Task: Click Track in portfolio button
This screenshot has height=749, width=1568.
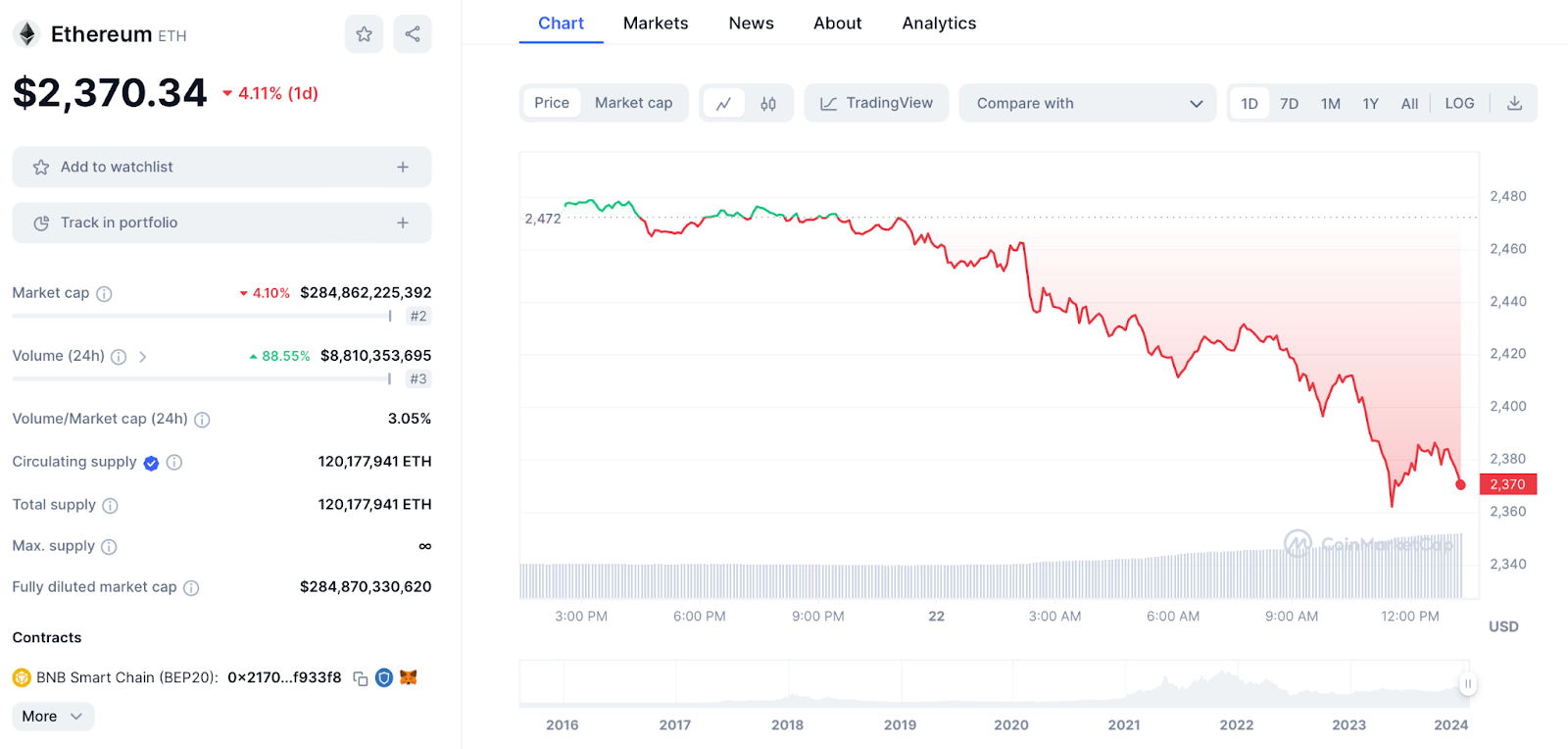Action: [x=221, y=223]
